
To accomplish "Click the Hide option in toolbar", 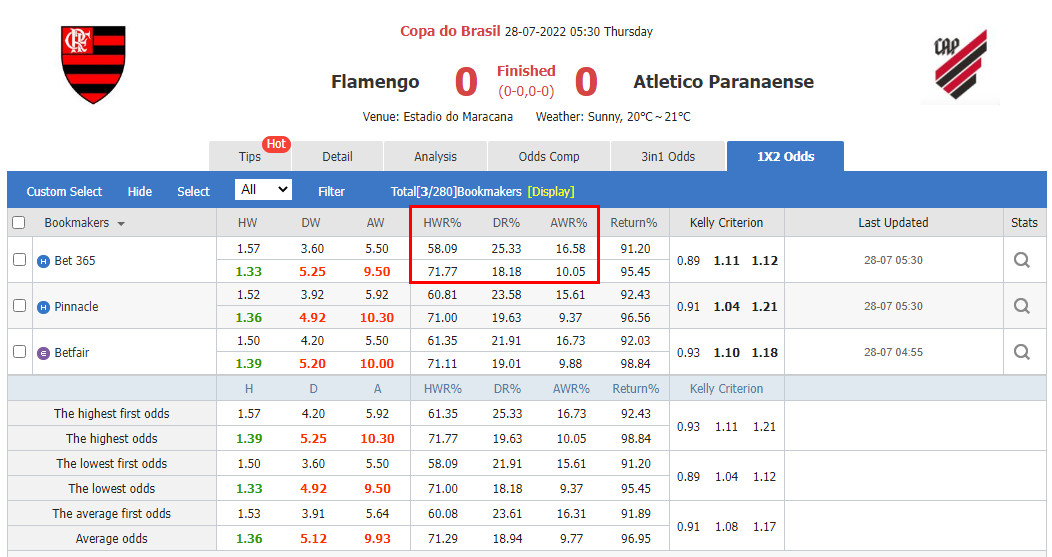I will click(x=140, y=191).
